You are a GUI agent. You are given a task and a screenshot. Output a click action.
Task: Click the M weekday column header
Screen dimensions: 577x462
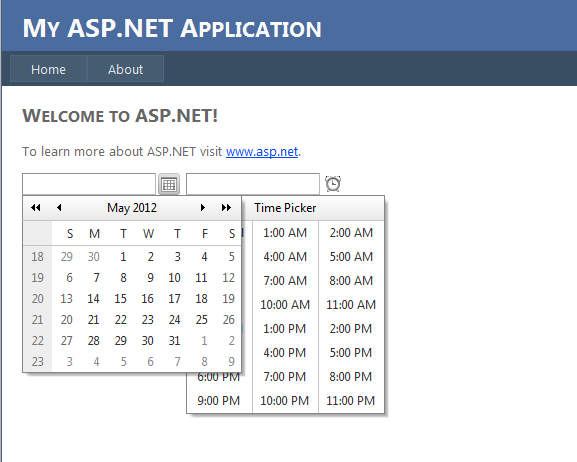pyautogui.click(x=95, y=233)
